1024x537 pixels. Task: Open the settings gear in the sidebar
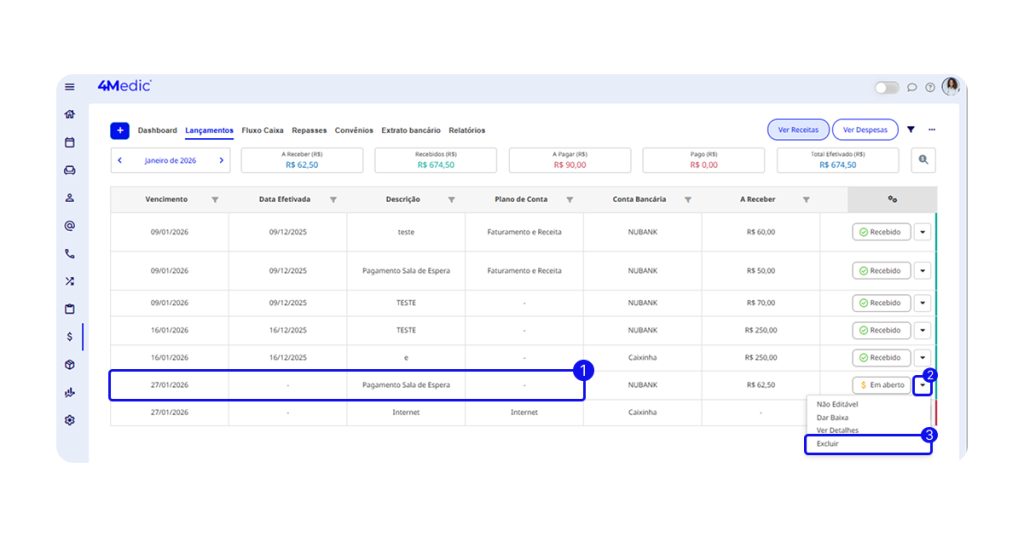coord(70,420)
